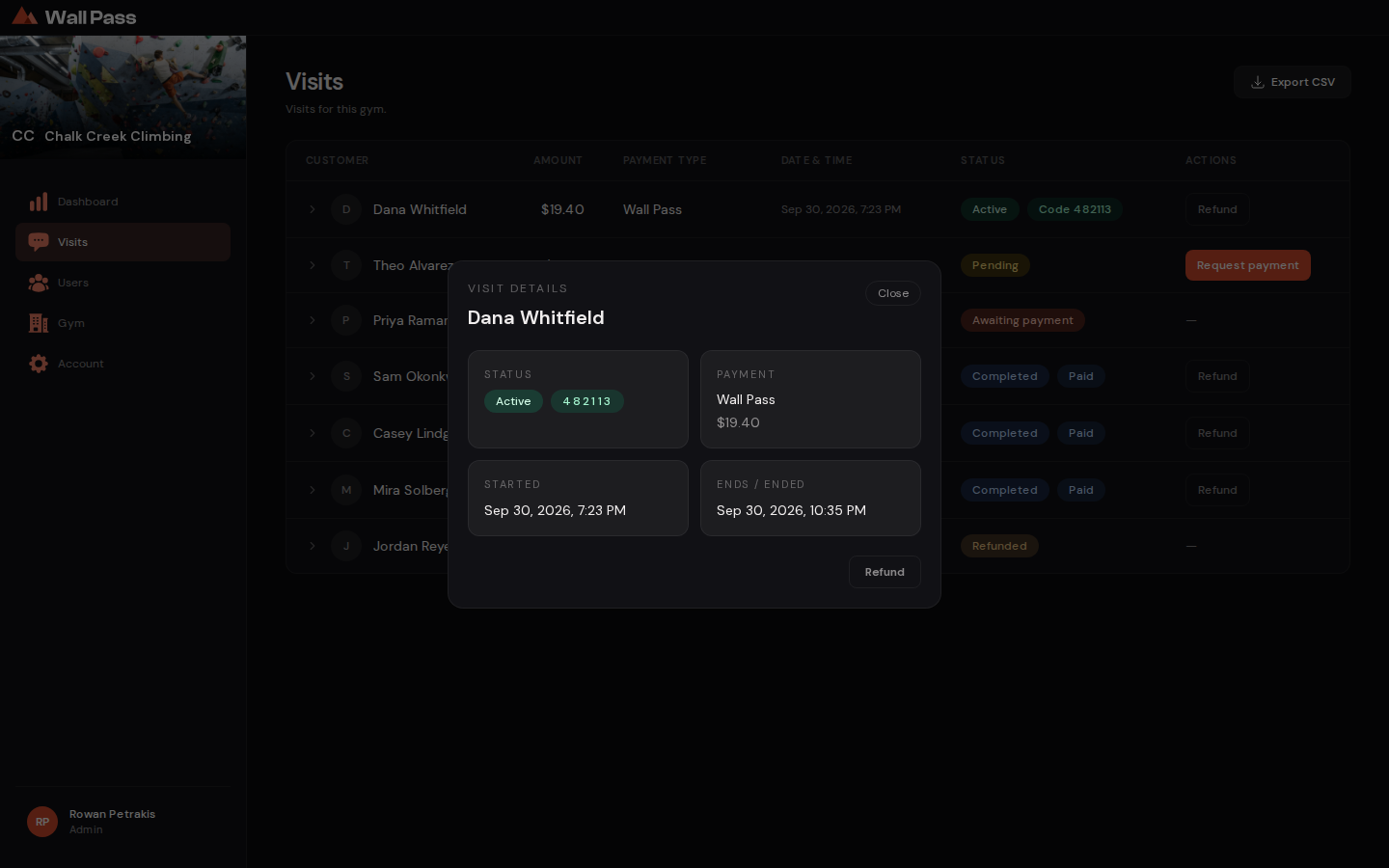Click Wall Pass payment type in dialog
The width and height of the screenshot is (1389, 868).
[746, 399]
